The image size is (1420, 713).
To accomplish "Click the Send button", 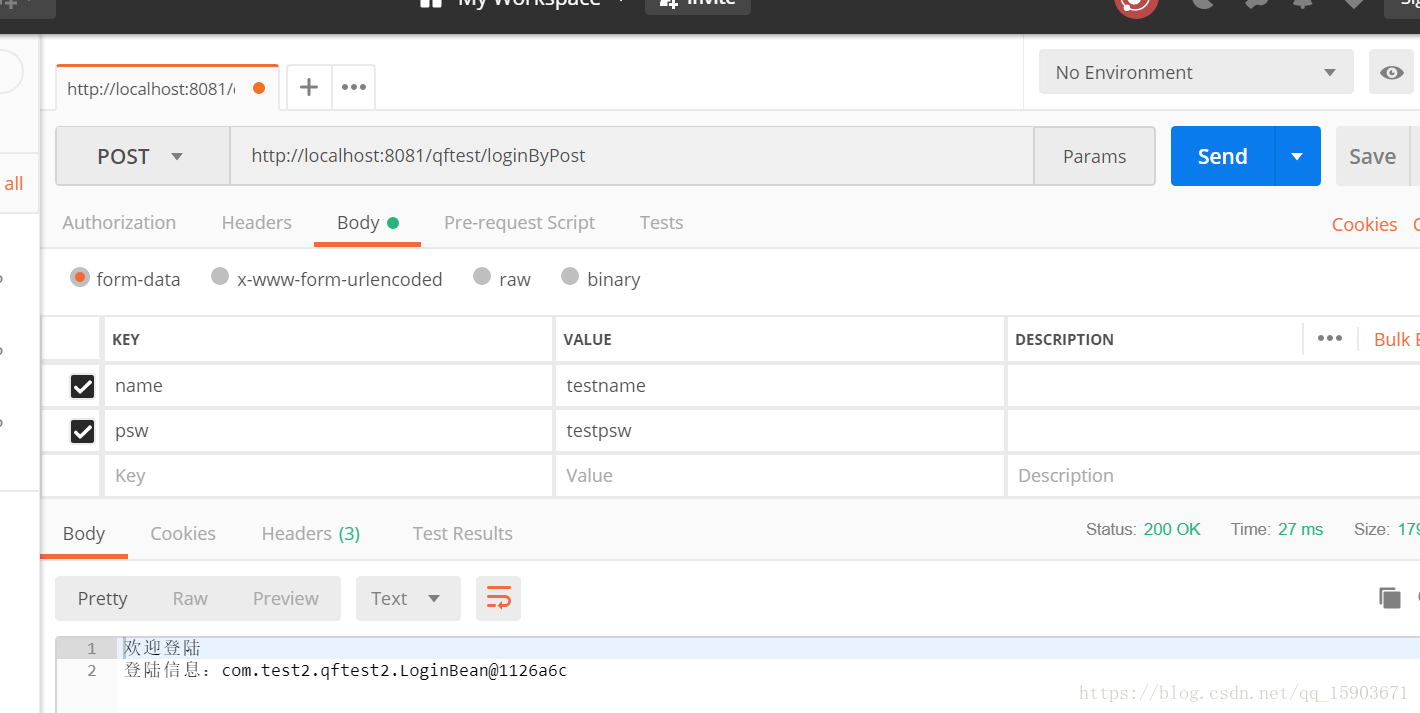I will [x=1222, y=156].
